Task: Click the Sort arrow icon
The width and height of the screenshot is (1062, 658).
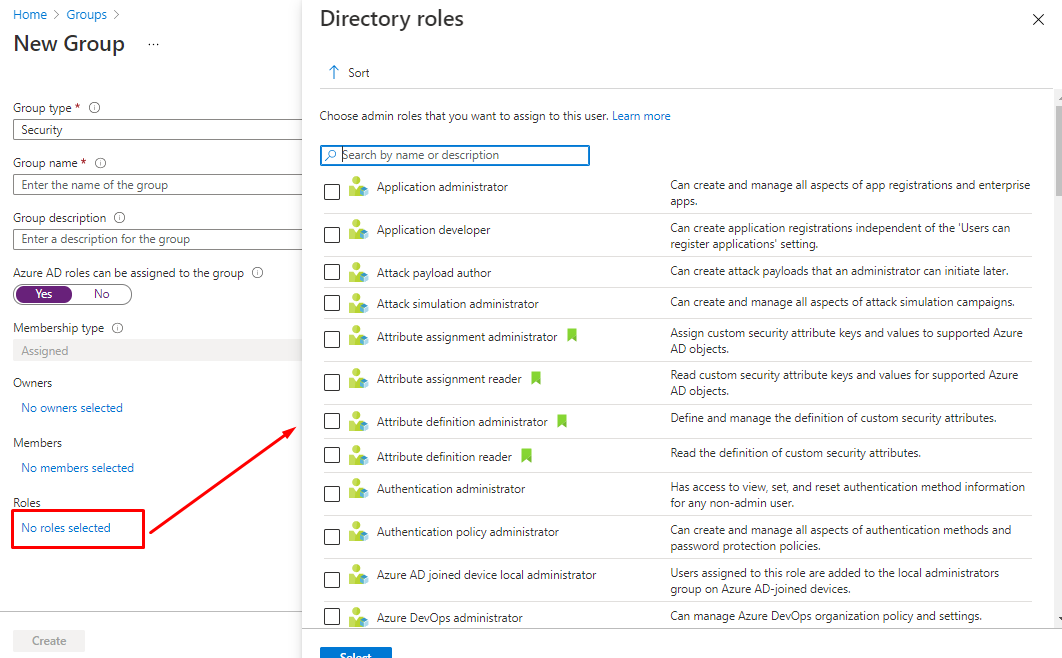Action: click(x=334, y=72)
